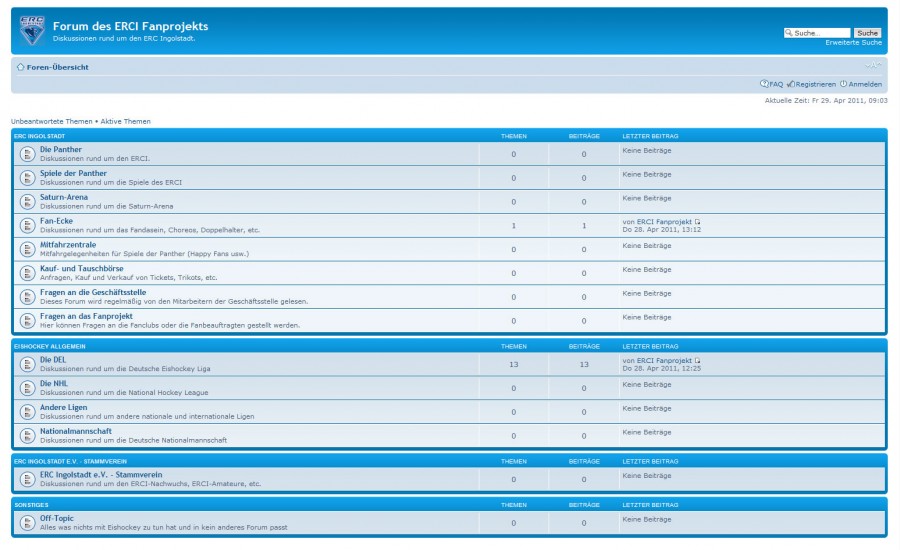
Task: Click date Do 28. Apr 2011, 12:25
Action: (661, 369)
